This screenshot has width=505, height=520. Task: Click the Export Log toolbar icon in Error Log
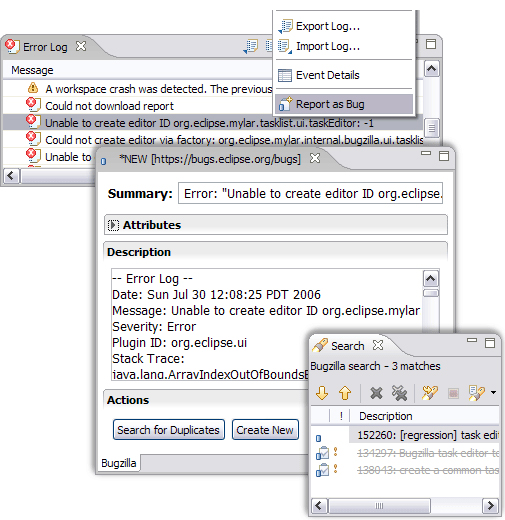tap(251, 47)
